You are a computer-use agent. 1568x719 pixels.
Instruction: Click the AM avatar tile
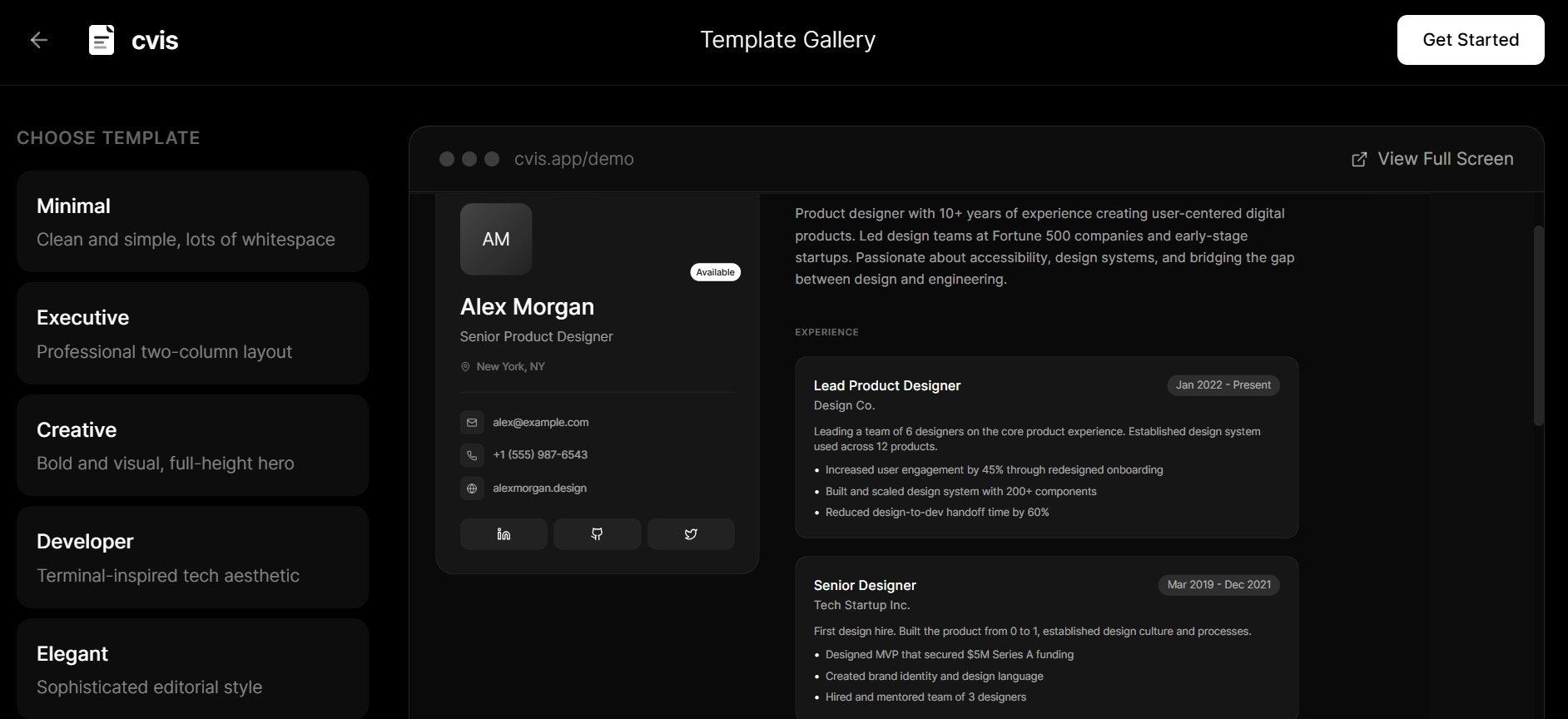click(496, 239)
